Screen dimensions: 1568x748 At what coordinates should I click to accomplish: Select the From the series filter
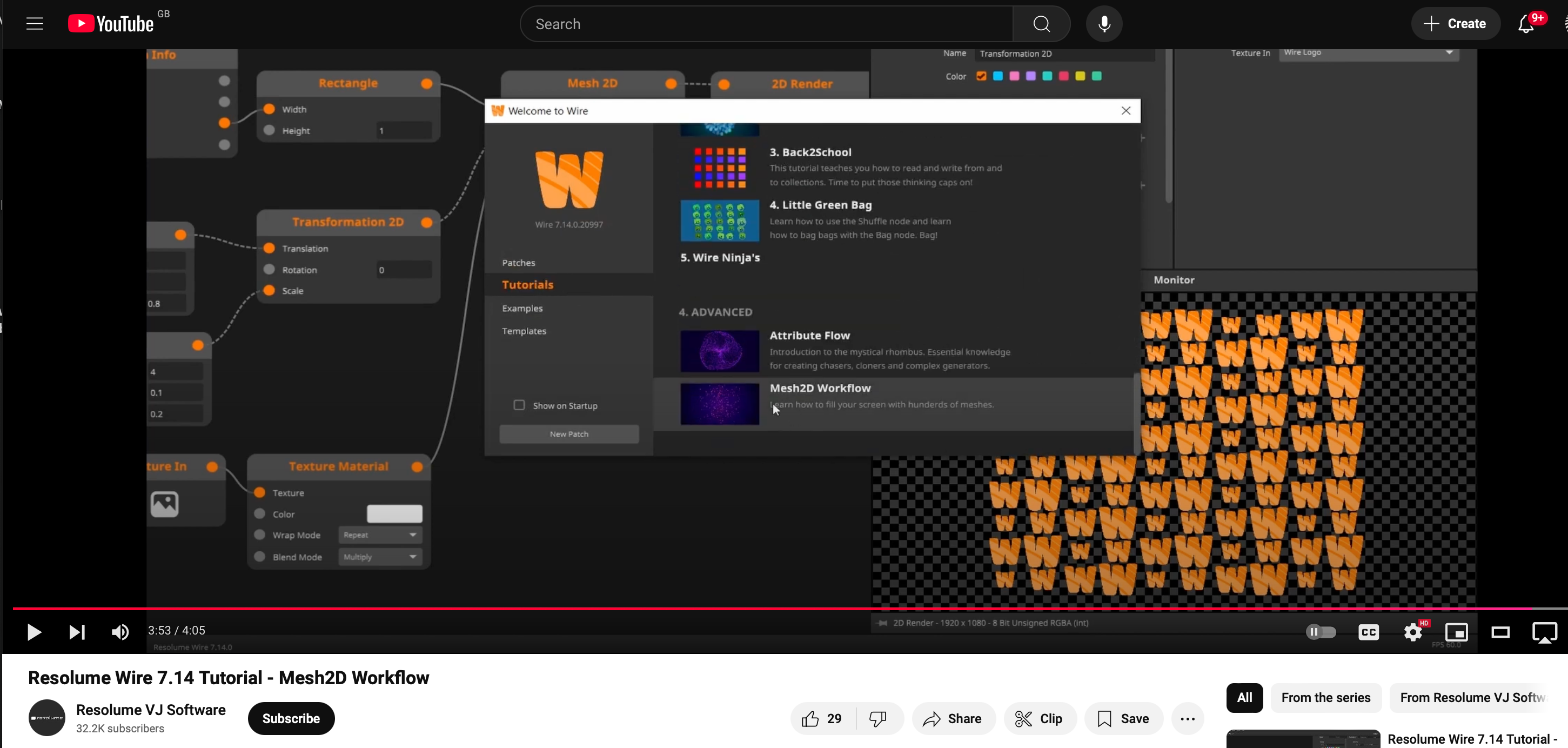pyautogui.click(x=1326, y=698)
